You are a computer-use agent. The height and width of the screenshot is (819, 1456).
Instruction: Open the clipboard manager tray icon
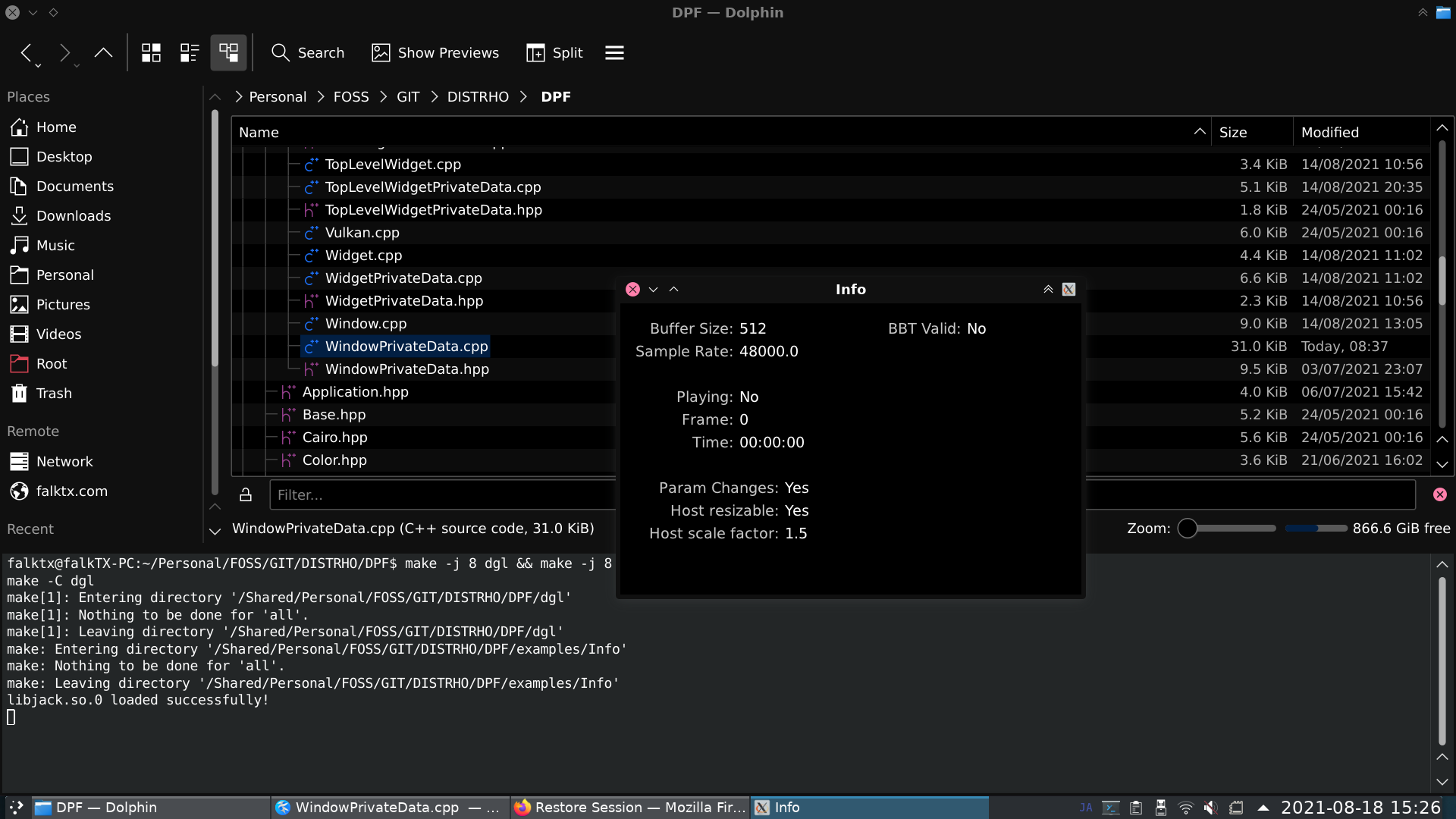1136,808
